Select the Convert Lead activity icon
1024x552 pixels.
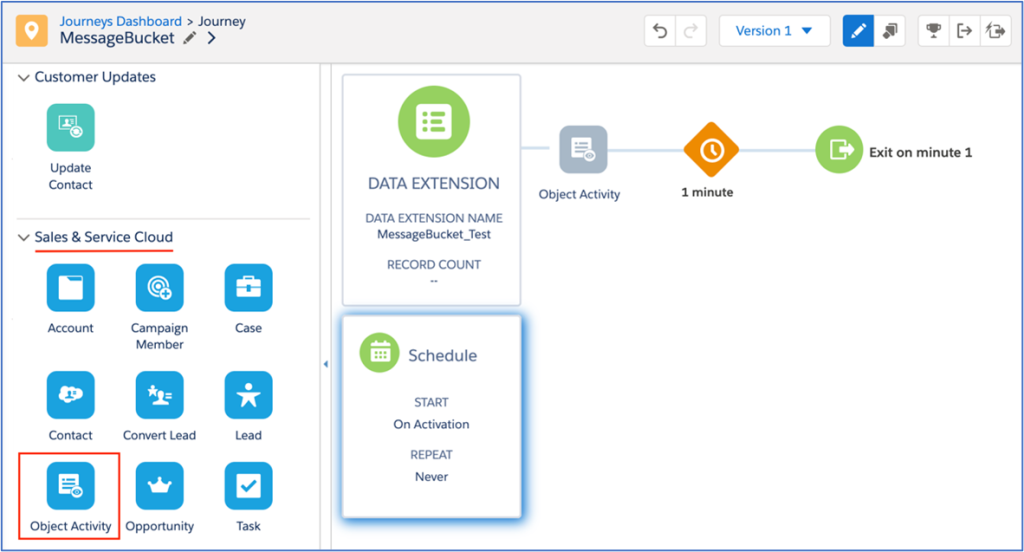pos(159,395)
